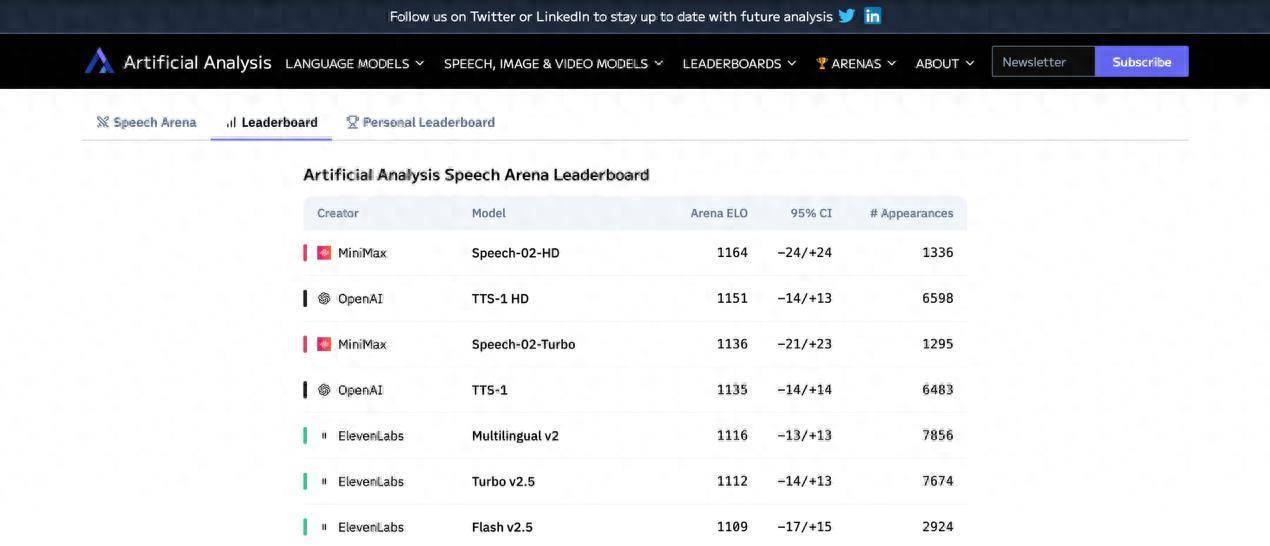Sort by Arena ELO column header
The image size is (1270, 546).
[719, 213]
